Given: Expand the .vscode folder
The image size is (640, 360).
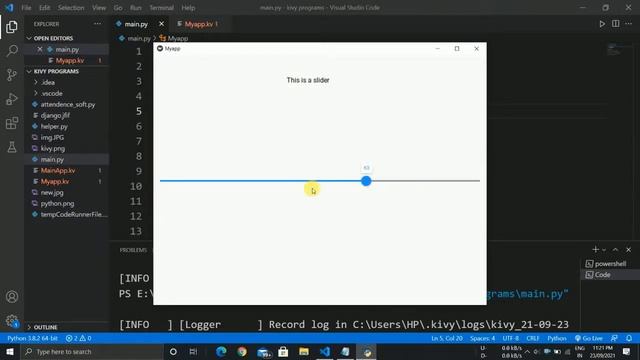Looking at the screenshot, I should pos(51,93).
